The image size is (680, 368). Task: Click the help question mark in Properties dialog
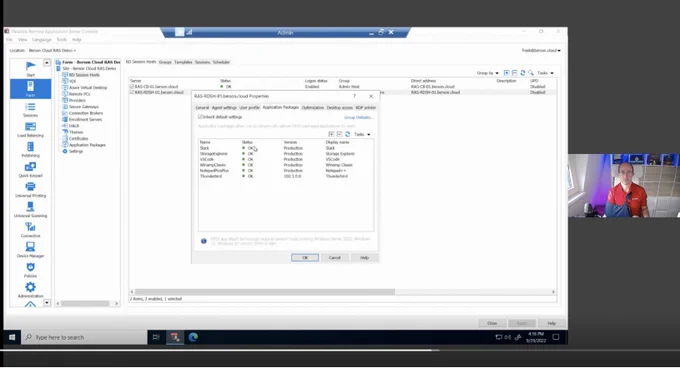(354, 96)
